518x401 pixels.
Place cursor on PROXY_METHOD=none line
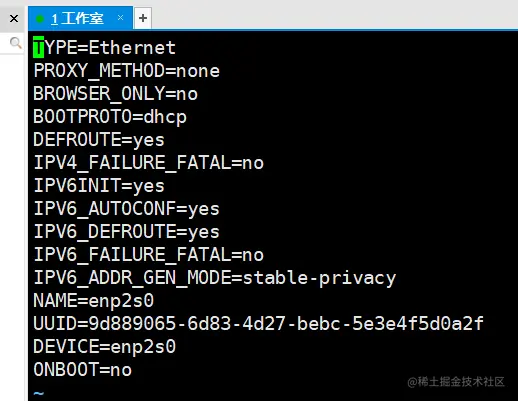point(127,71)
